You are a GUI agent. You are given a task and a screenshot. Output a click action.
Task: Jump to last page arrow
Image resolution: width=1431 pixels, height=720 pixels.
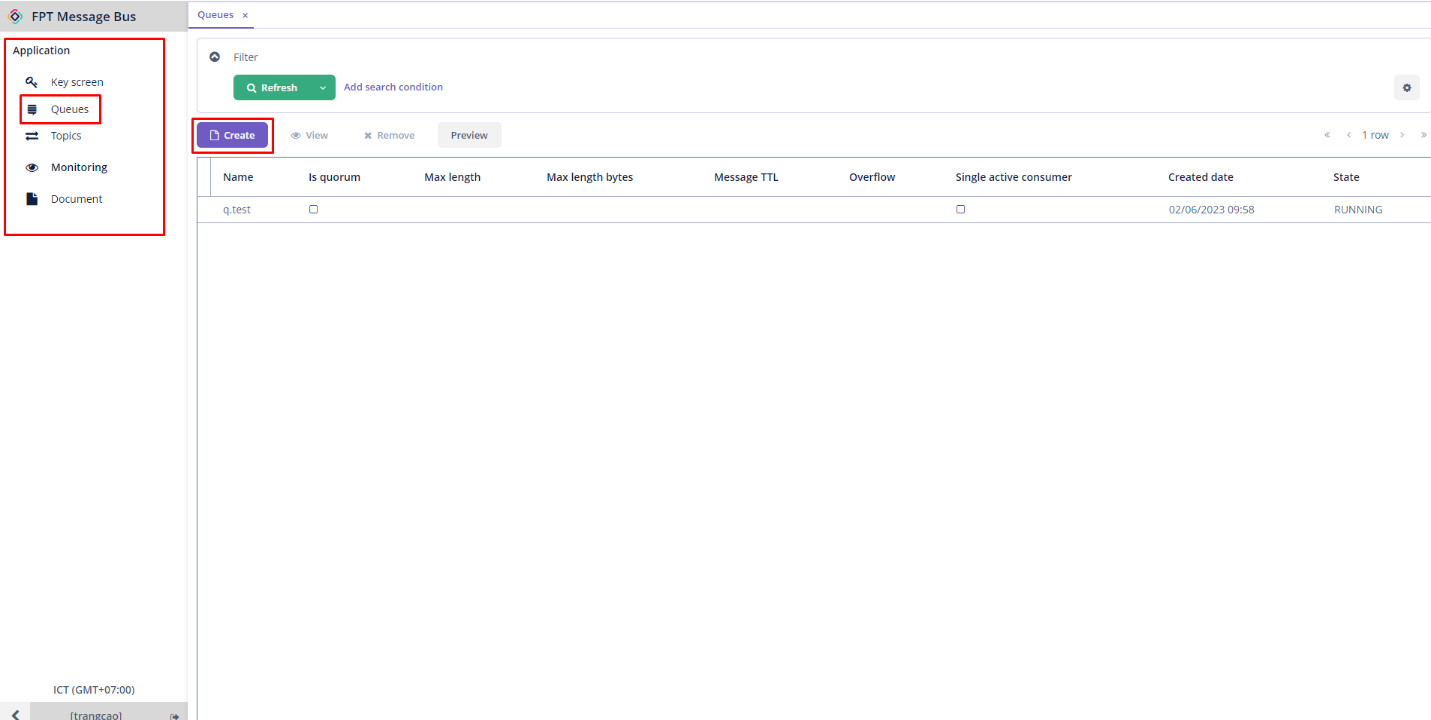1423,135
